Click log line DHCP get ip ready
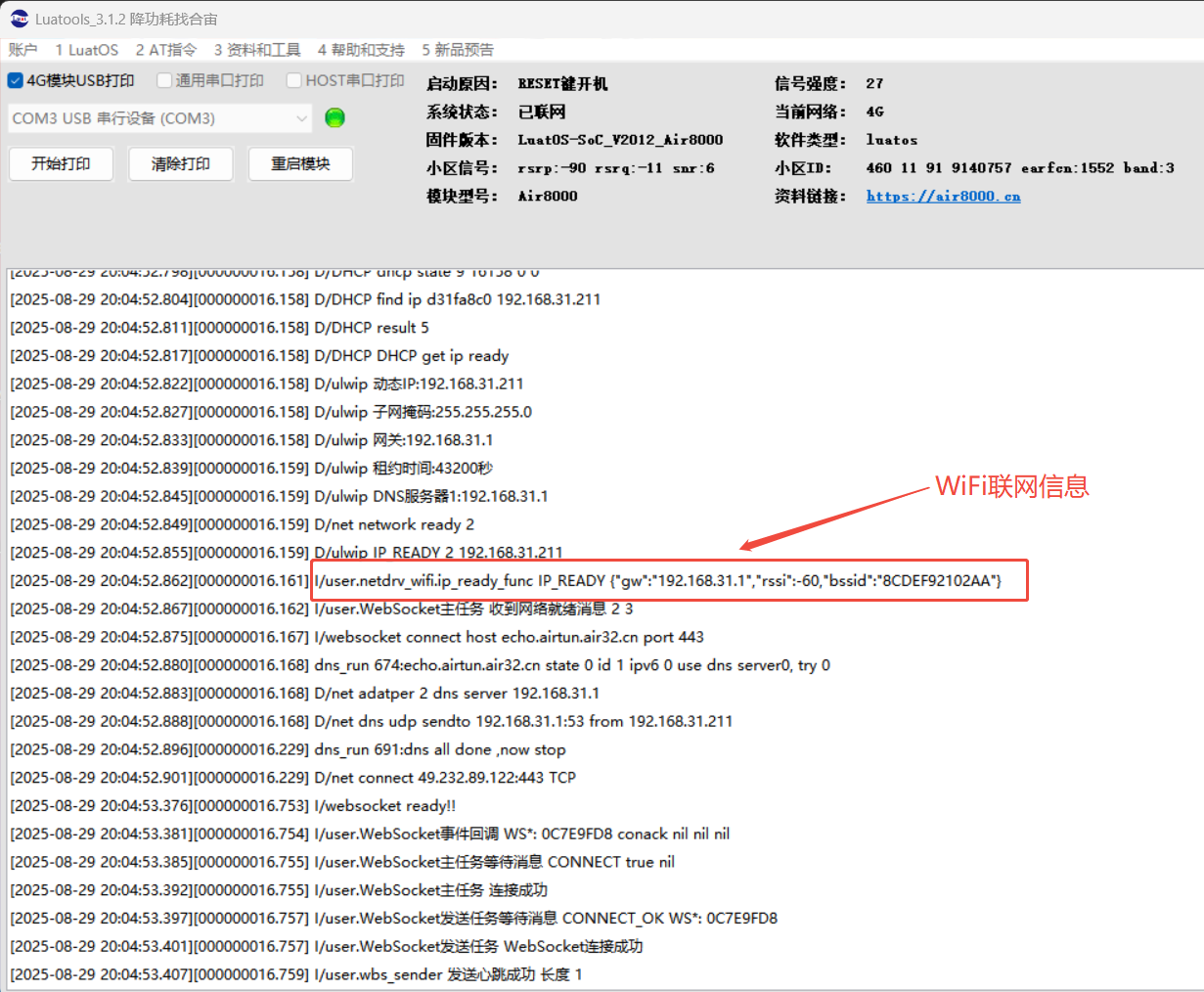The image size is (1204, 992). (x=259, y=356)
